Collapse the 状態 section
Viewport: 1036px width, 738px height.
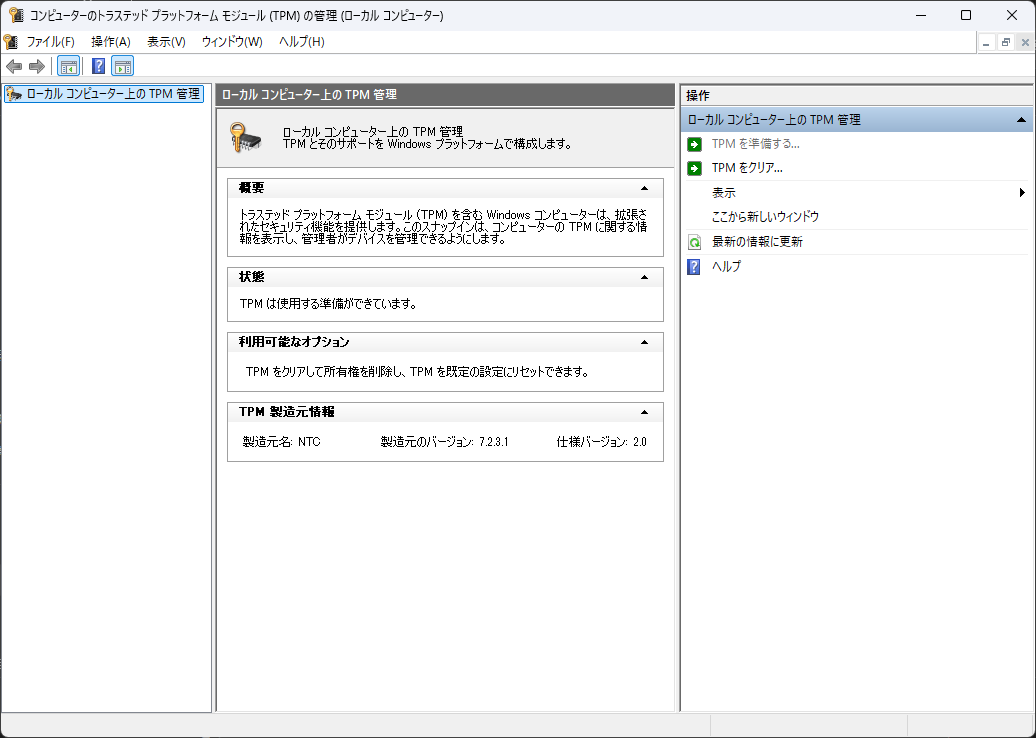point(644,277)
